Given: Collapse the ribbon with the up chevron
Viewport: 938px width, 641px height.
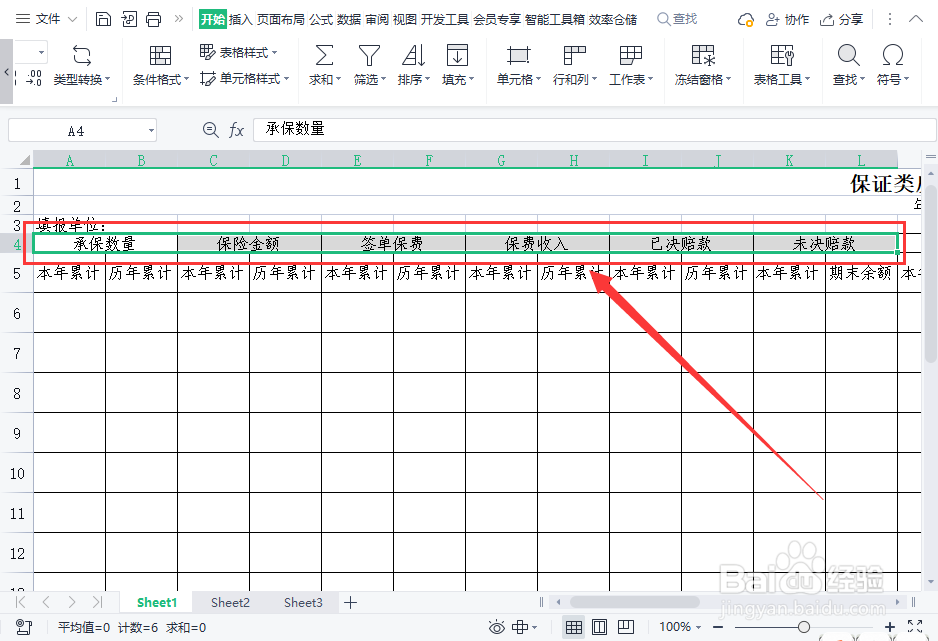Looking at the screenshot, I should (x=915, y=19).
